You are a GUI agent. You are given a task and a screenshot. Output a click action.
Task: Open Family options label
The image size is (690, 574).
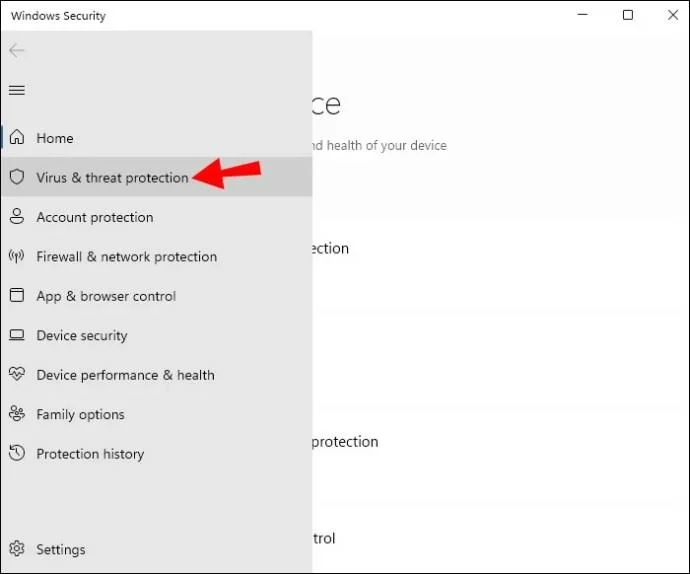81,415
